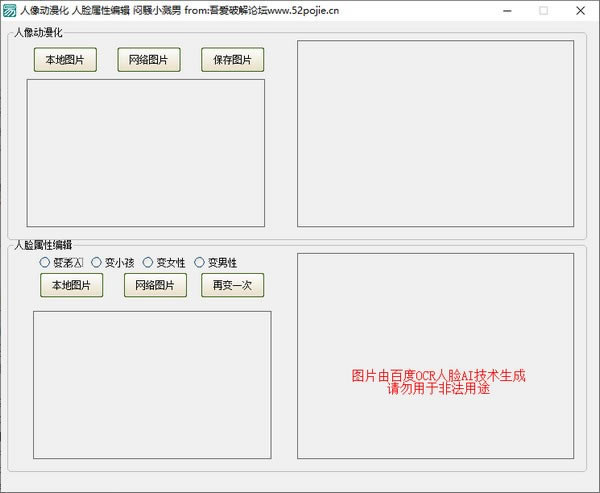Click 本地图片 in the 人像动漫化 group
The image size is (600, 493).
(x=65, y=60)
